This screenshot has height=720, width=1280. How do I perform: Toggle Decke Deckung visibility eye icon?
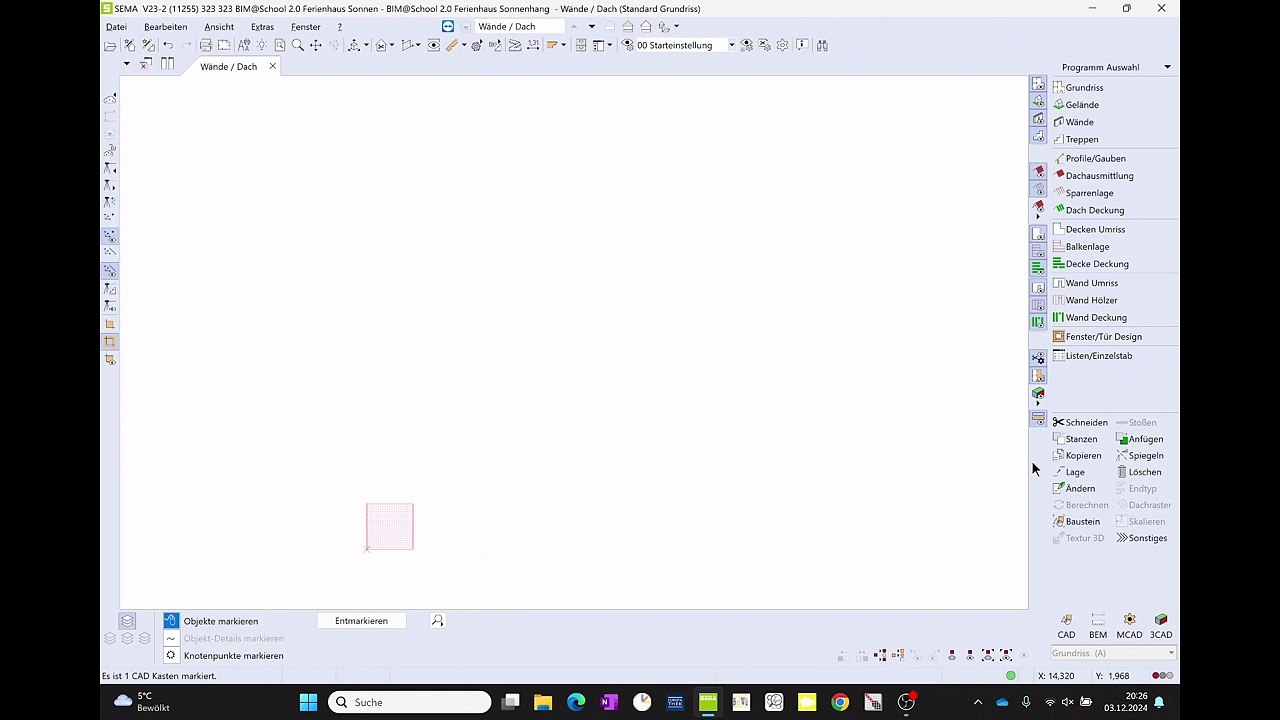pos(1038,268)
